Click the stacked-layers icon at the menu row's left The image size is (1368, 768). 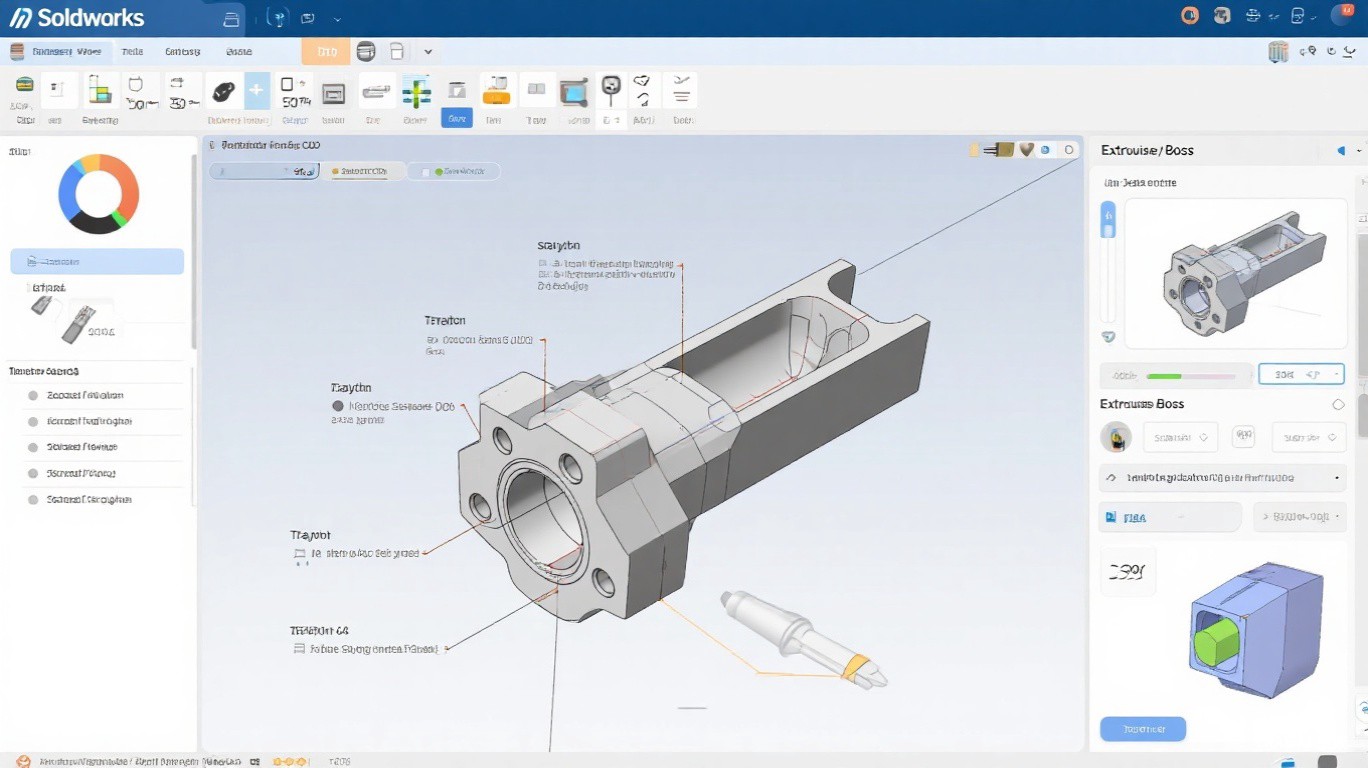18,52
